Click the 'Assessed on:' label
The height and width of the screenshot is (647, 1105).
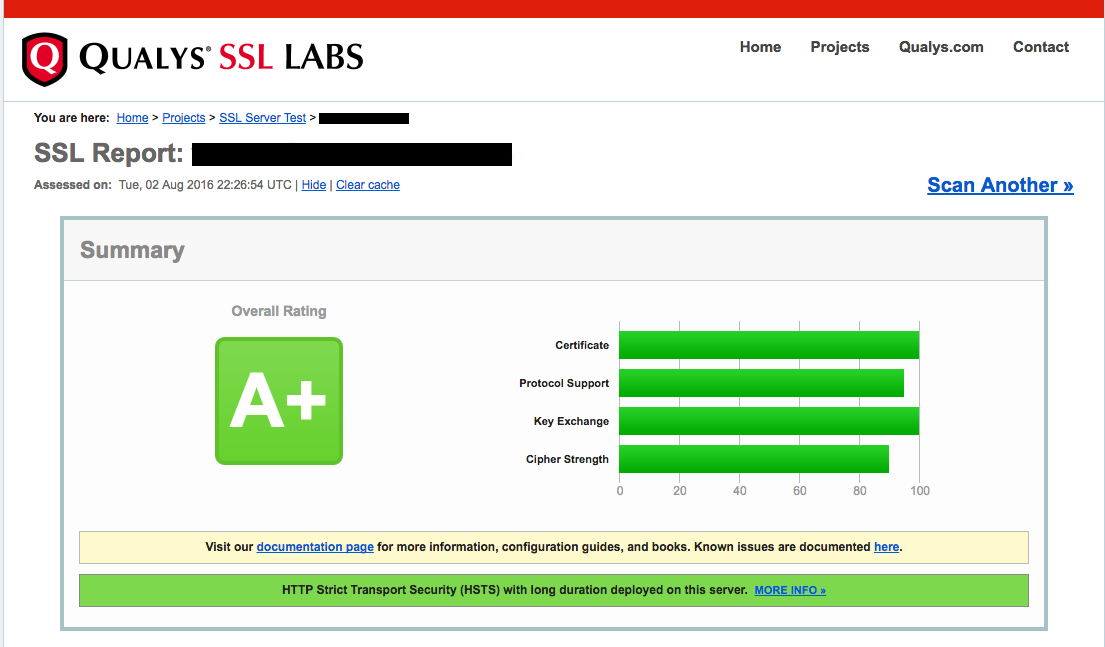(x=73, y=185)
